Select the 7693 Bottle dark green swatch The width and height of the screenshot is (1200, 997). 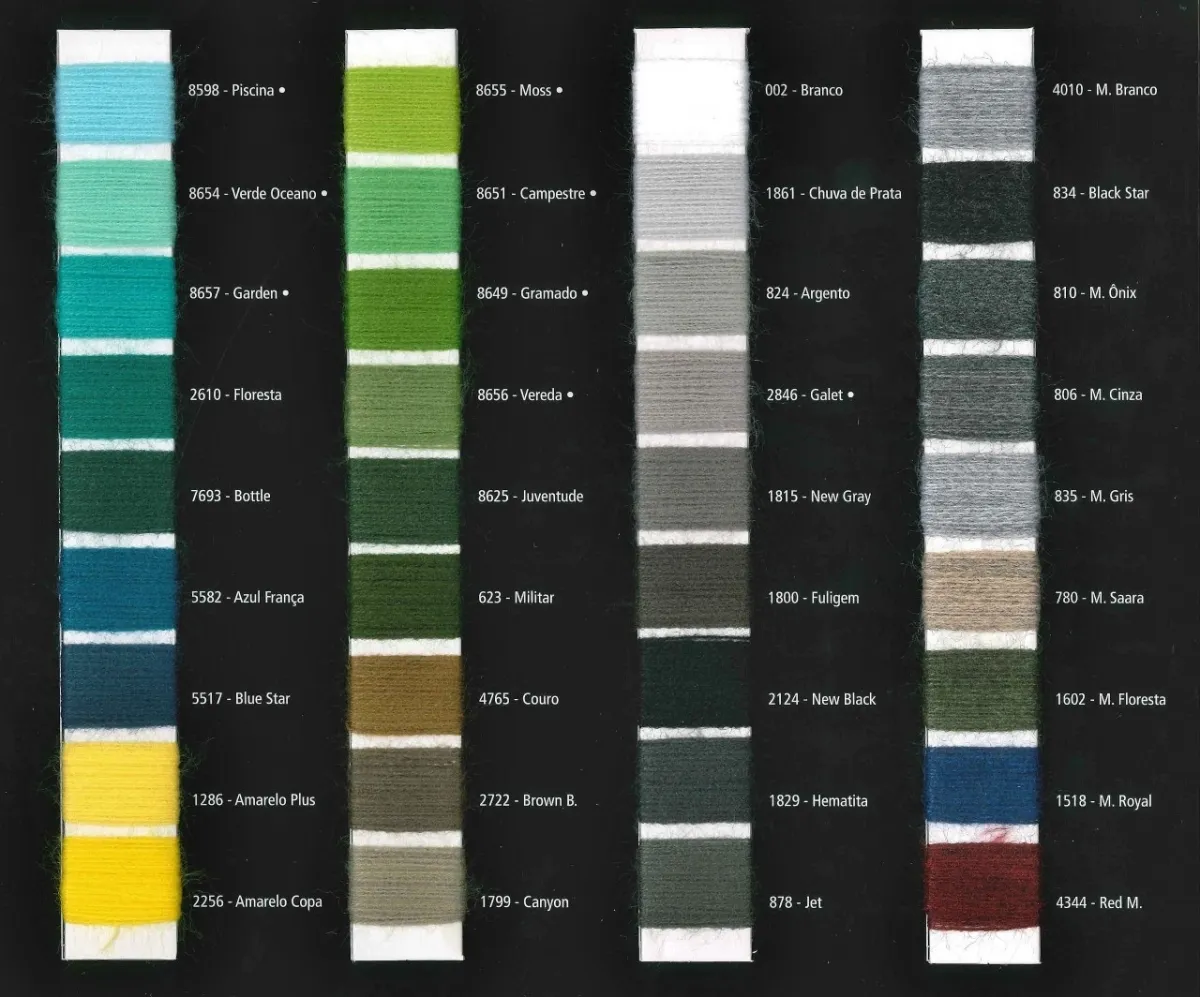(117, 493)
